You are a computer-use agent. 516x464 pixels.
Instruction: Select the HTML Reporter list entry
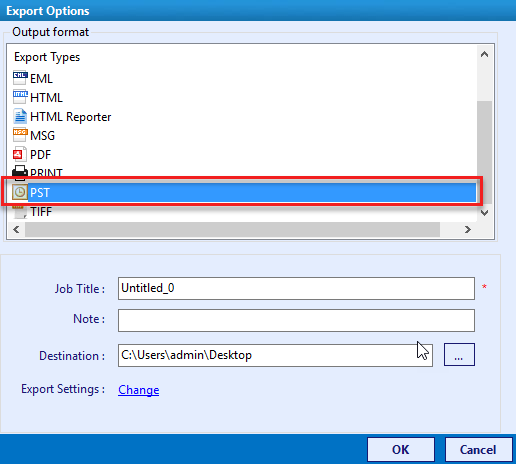pyautogui.click(x=70, y=117)
